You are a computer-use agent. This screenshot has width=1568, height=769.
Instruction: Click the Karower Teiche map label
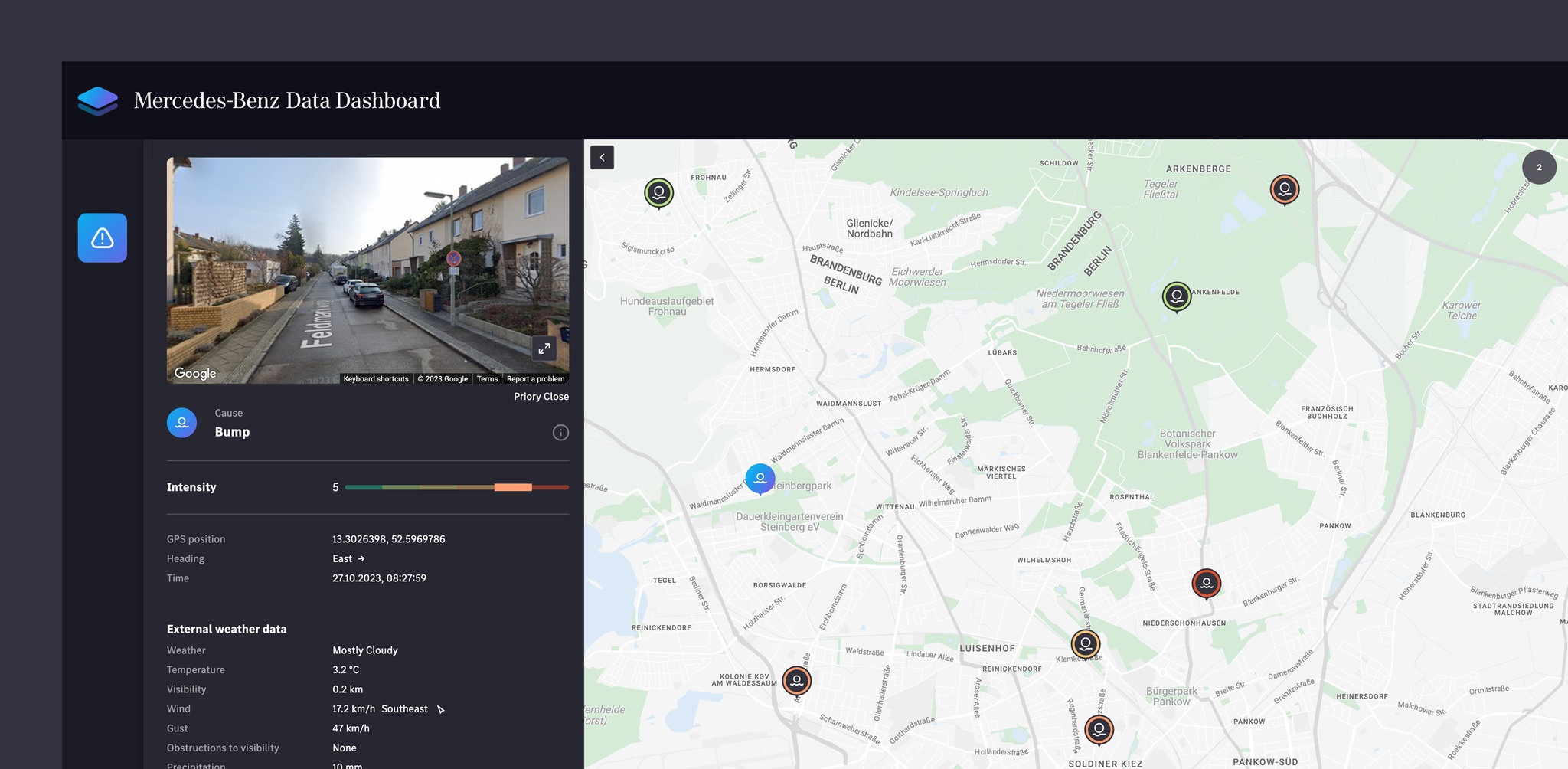pyautogui.click(x=1461, y=310)
